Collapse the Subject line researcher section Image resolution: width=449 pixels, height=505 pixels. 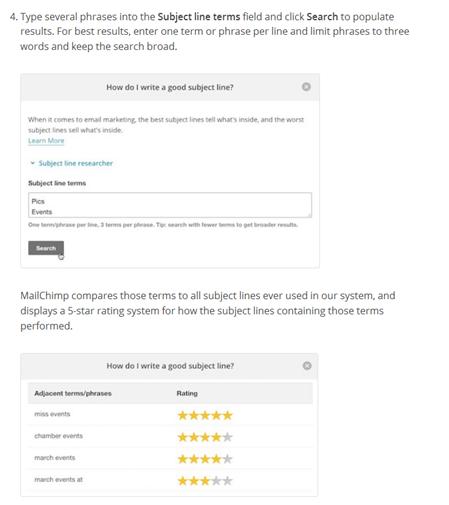point(32,163)
